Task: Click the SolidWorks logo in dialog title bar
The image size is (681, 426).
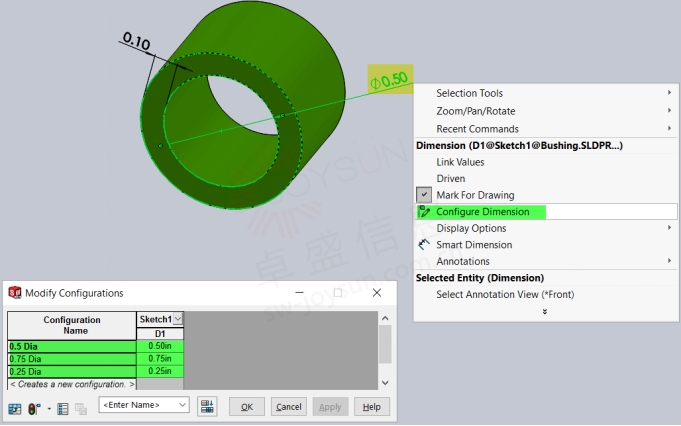Action: click(14, 293)
